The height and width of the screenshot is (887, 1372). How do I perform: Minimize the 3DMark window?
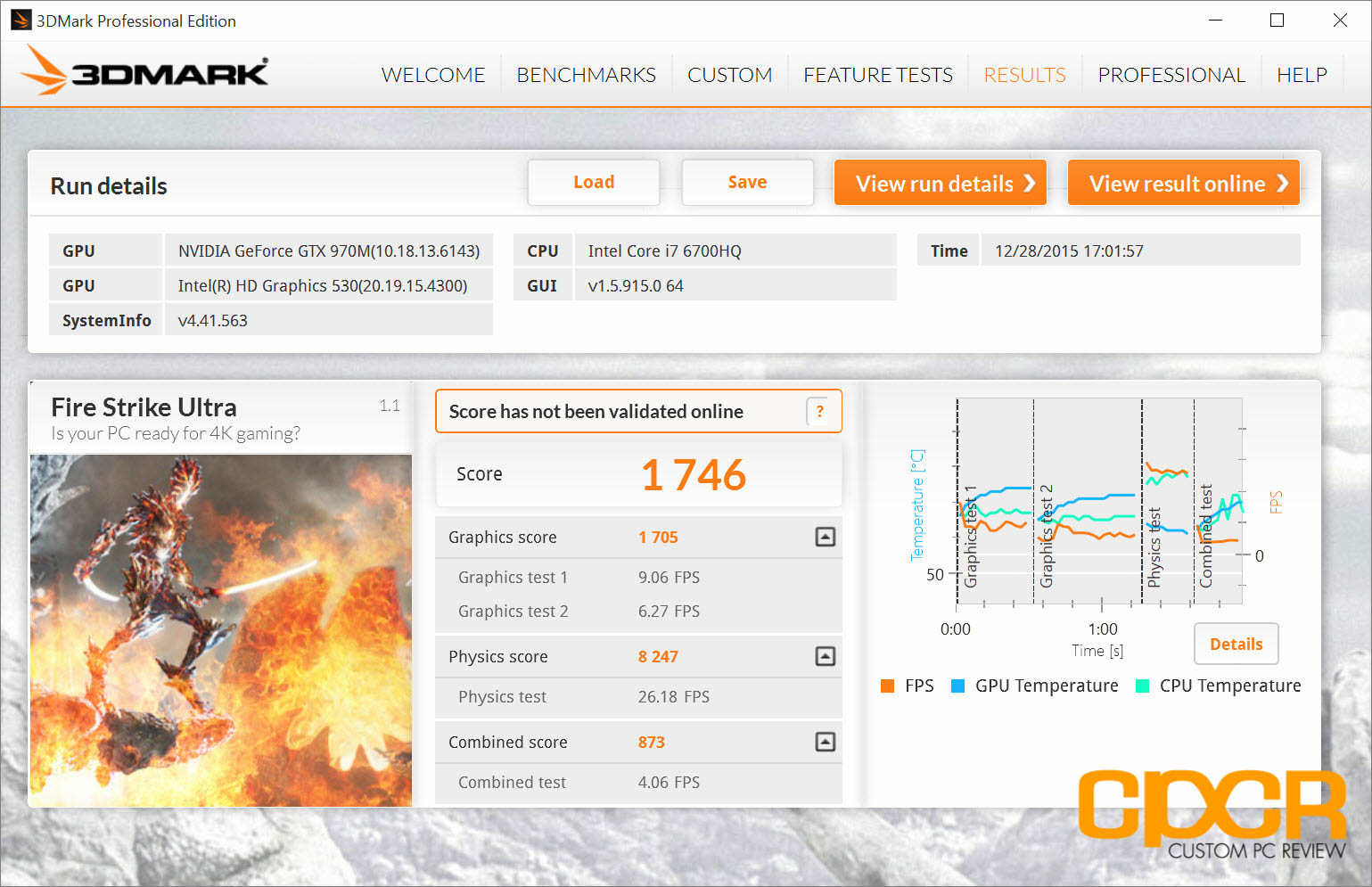1216,20
